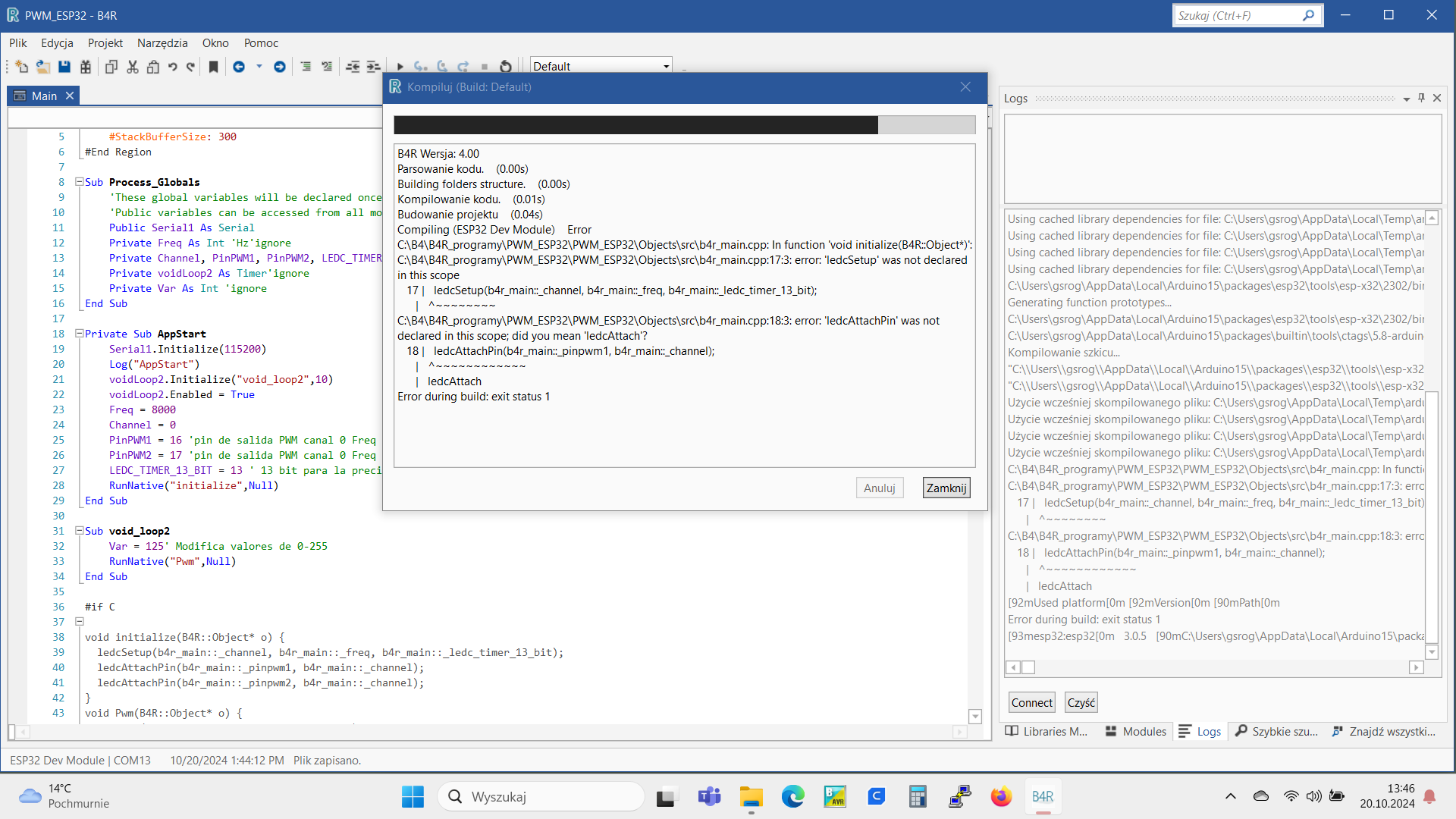Open the Logs panel options dropdown arrow
The height and width of the screenshot is (819, 1456).
(1407, 99)
